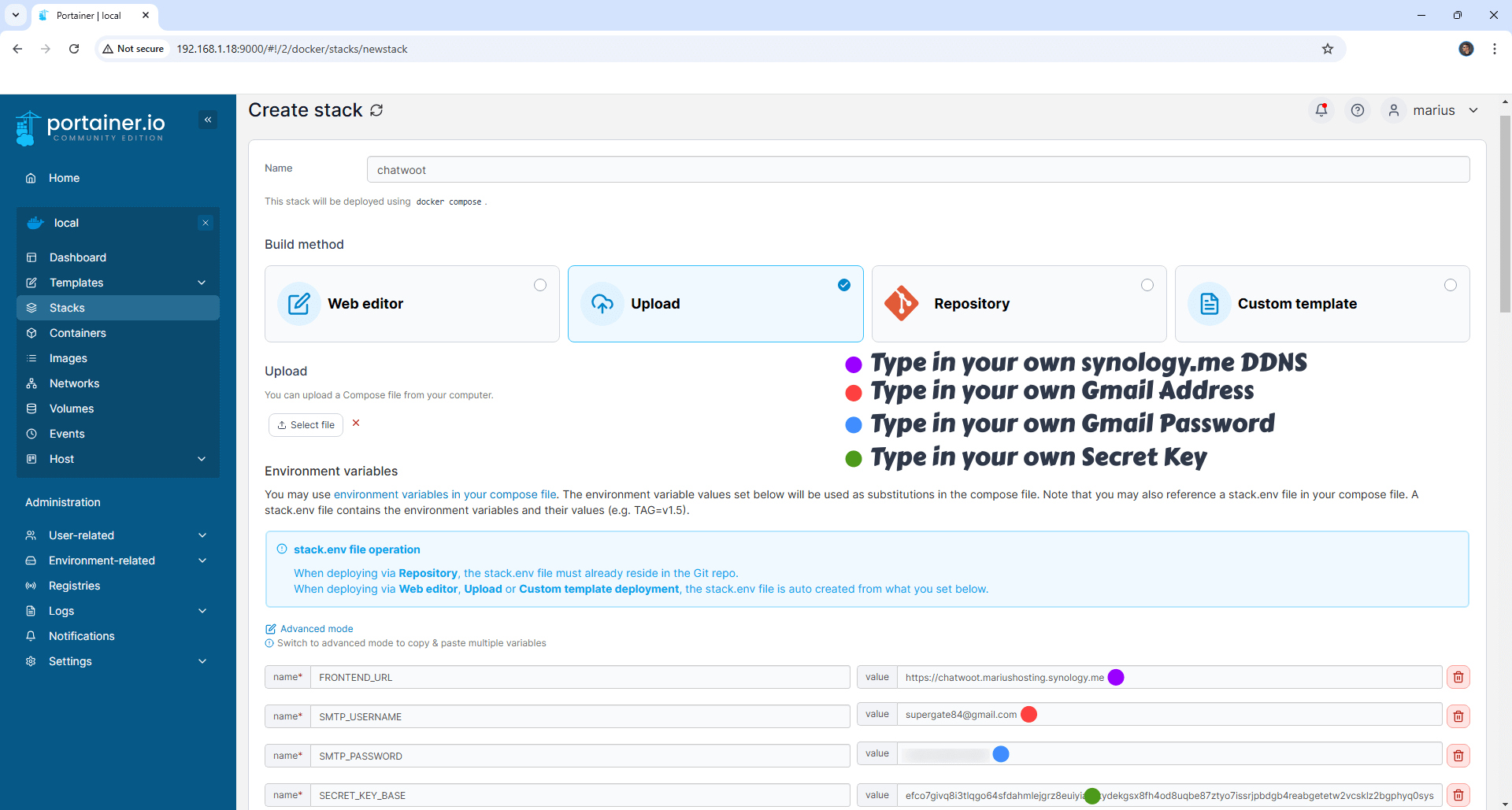1512x810 pixels.
Task: Click the SMTP_PASSWORD value field
Action: click(x=1169, y=753)
